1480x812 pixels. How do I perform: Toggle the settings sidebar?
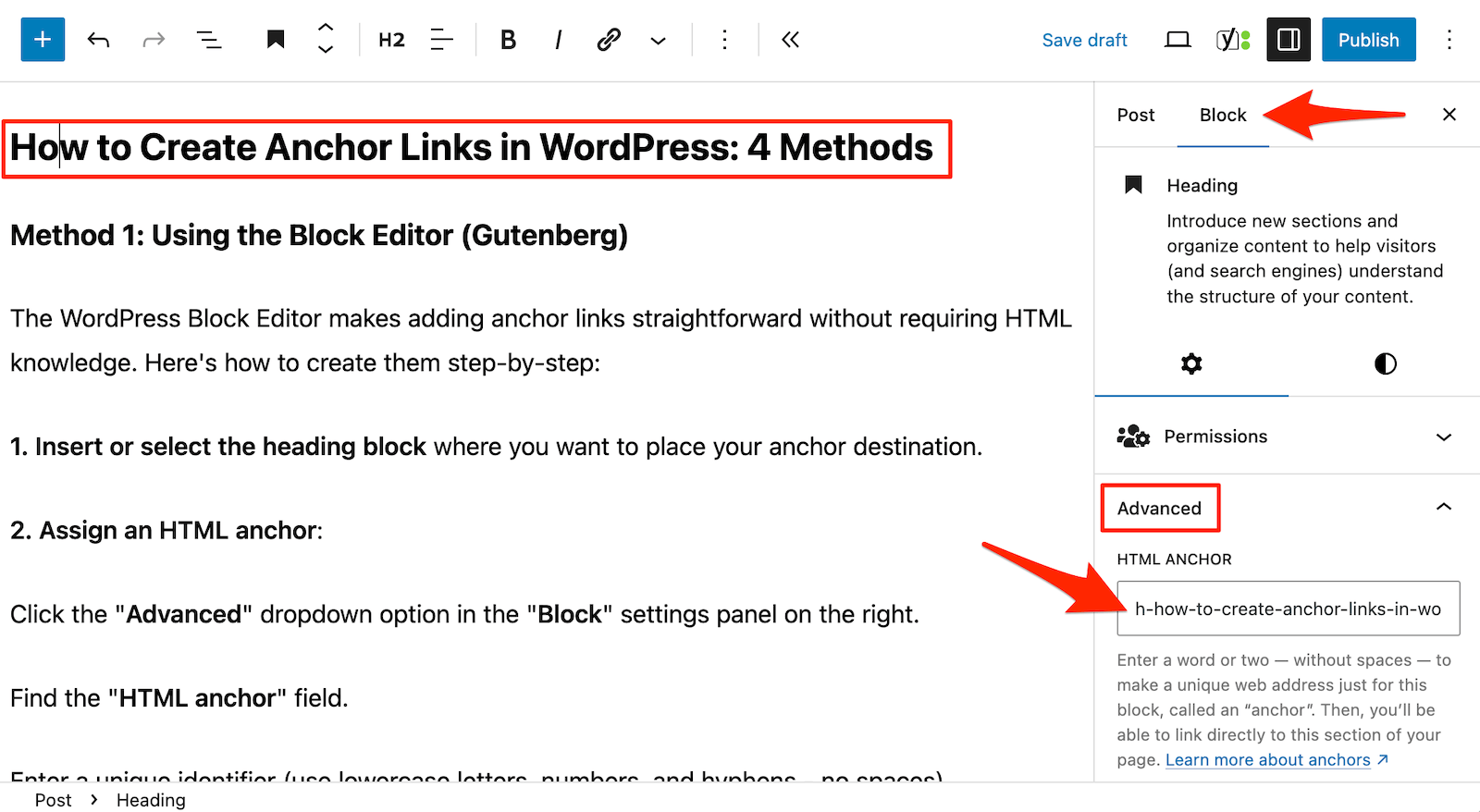click(x=1289, y=40)
